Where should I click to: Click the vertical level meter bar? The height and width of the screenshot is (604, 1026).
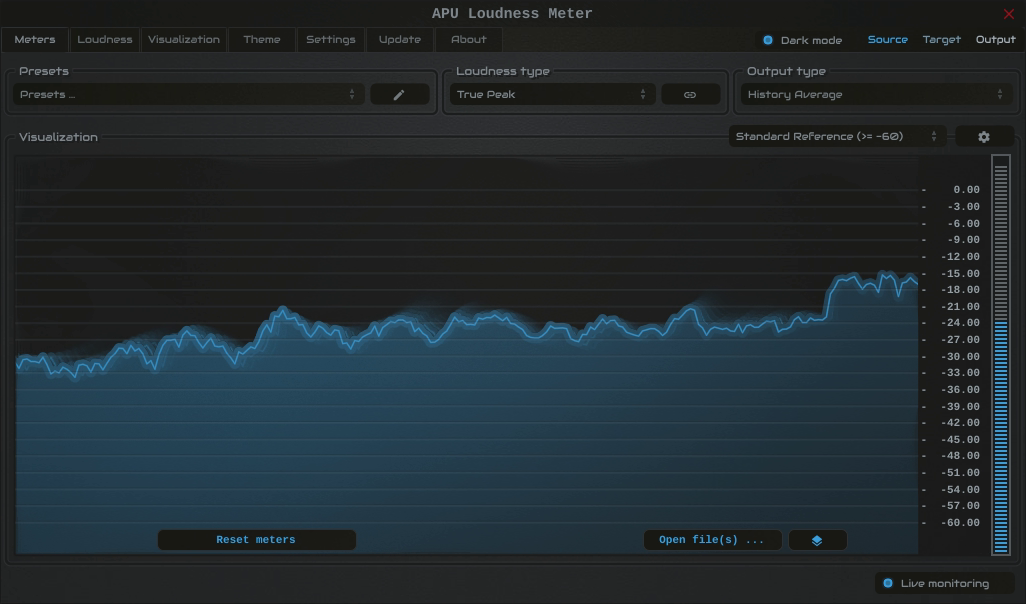point(1000,355)
